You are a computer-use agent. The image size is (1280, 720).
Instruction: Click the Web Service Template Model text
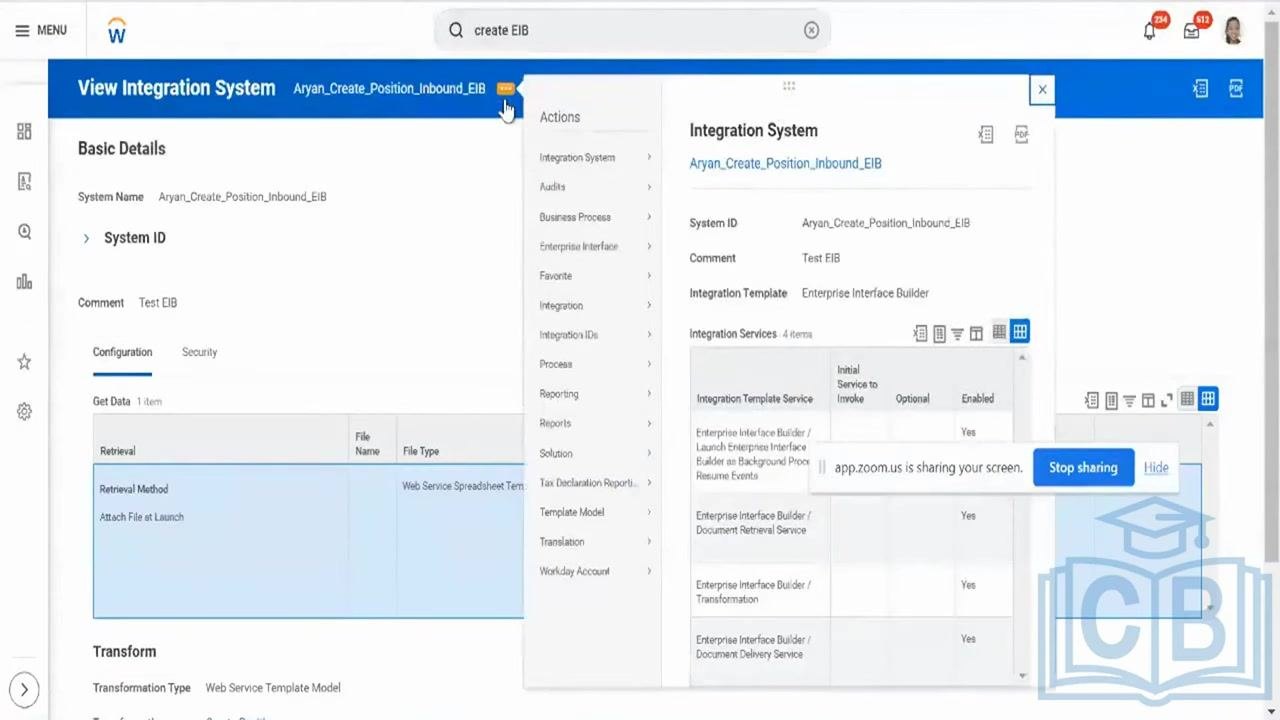pos(273,688)
